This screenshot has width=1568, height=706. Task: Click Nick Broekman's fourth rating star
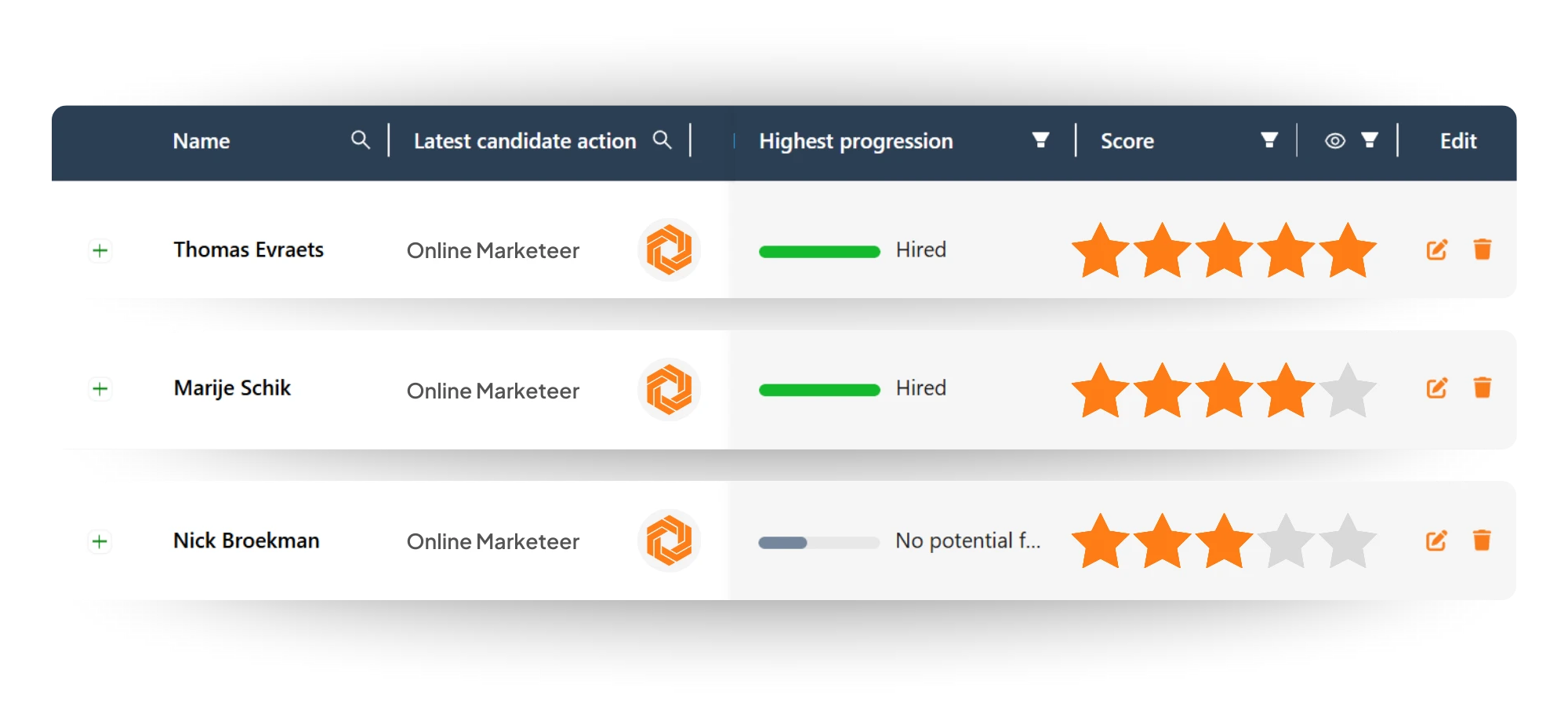tap(1286, 541)
